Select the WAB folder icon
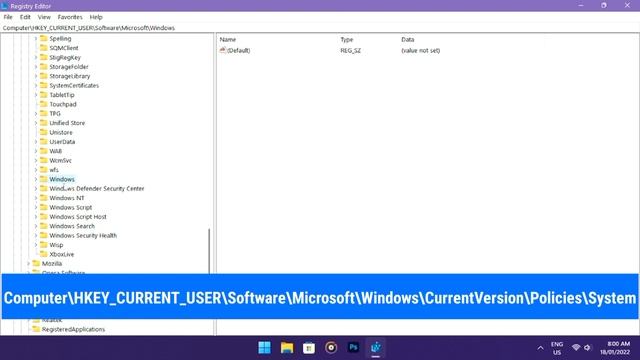The image size is (640, 360). (44, 151)
